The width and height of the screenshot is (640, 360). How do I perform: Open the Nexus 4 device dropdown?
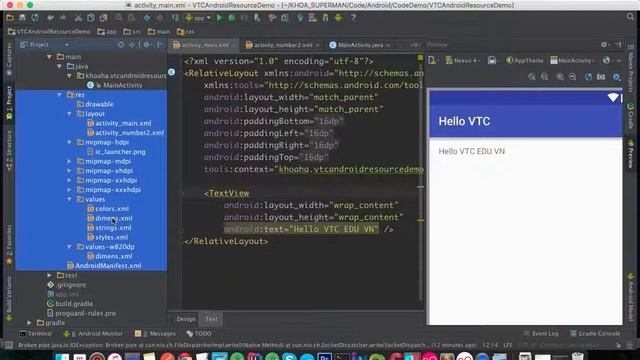pyautogui.click(x=462, y=60)
